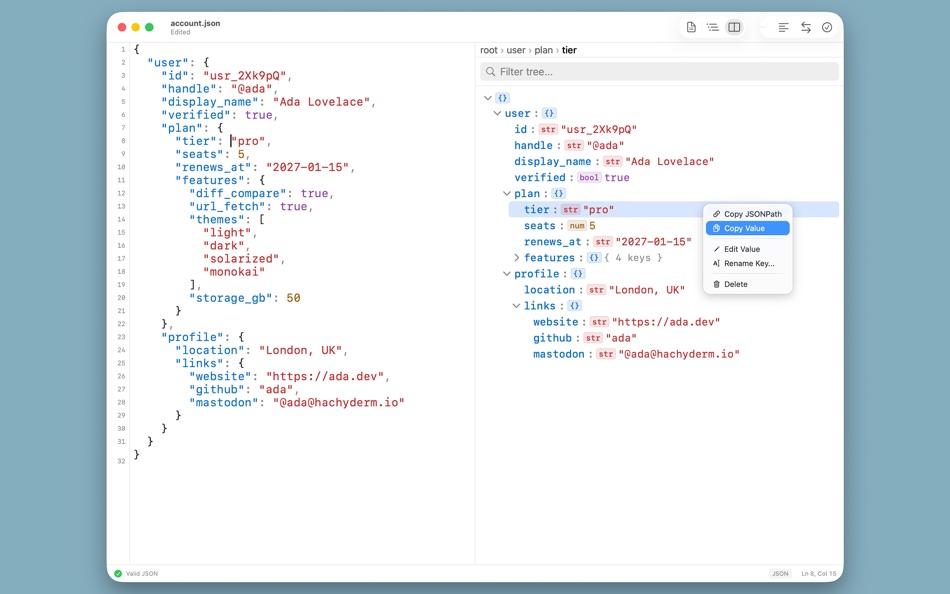Collapse the root node chevron
The height and width of the screenshot is (594, 950).
click(488, 98)
